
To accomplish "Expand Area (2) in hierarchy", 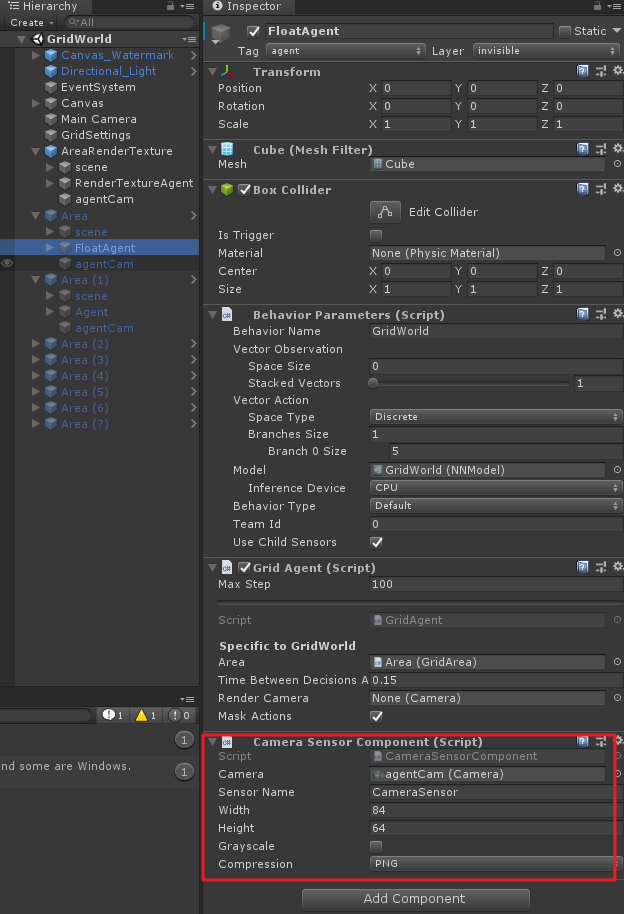I will (36, 344).
